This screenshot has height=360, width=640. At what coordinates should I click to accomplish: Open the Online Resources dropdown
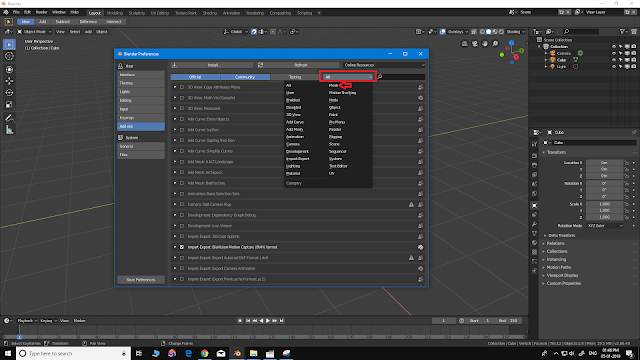[384, 65]
